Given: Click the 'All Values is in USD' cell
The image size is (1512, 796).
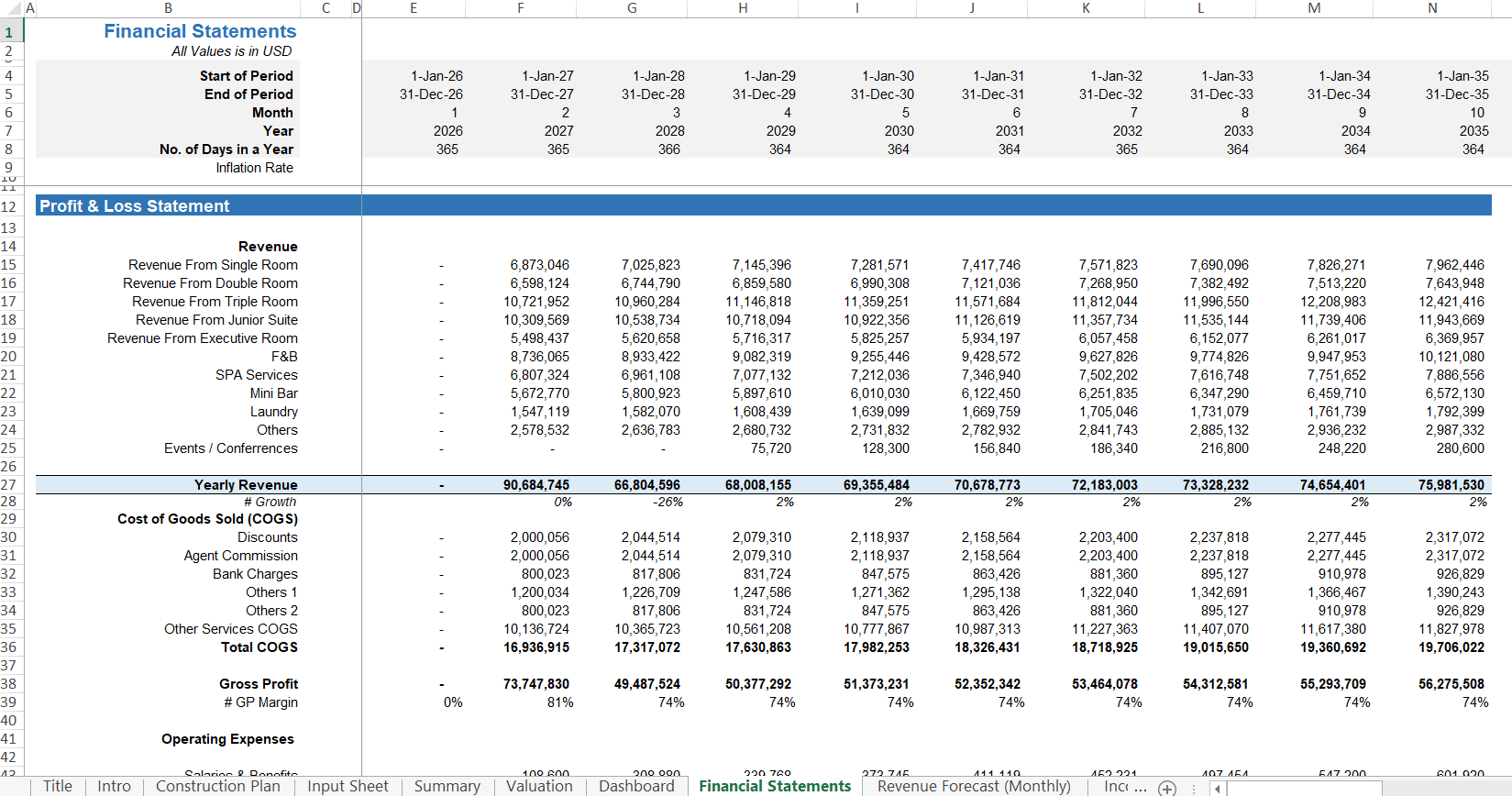Looking at the screenshot, I should 232,51.
